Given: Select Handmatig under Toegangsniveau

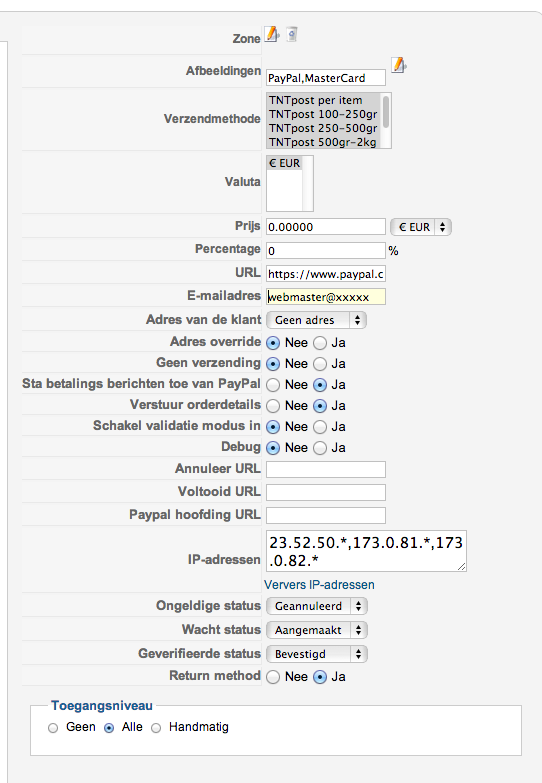Looking at the screenshot, I should 156,728.
